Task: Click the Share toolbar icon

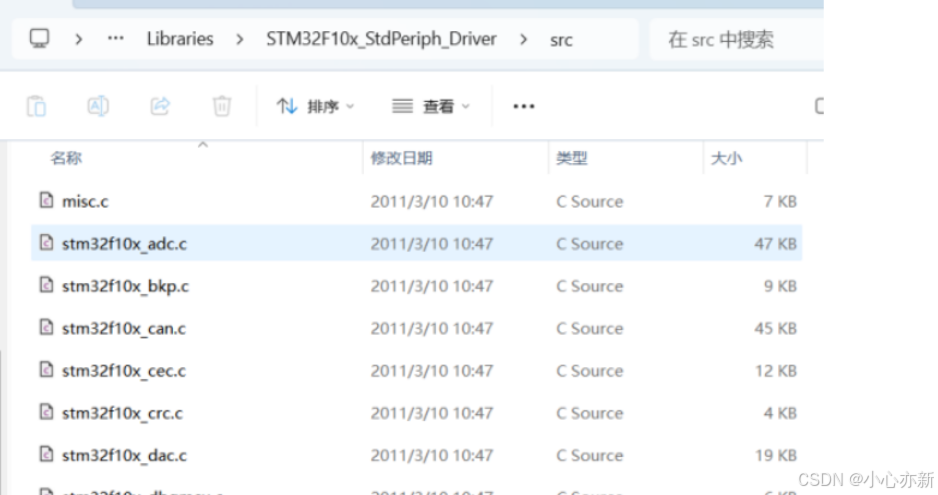Action: point(160,106)
